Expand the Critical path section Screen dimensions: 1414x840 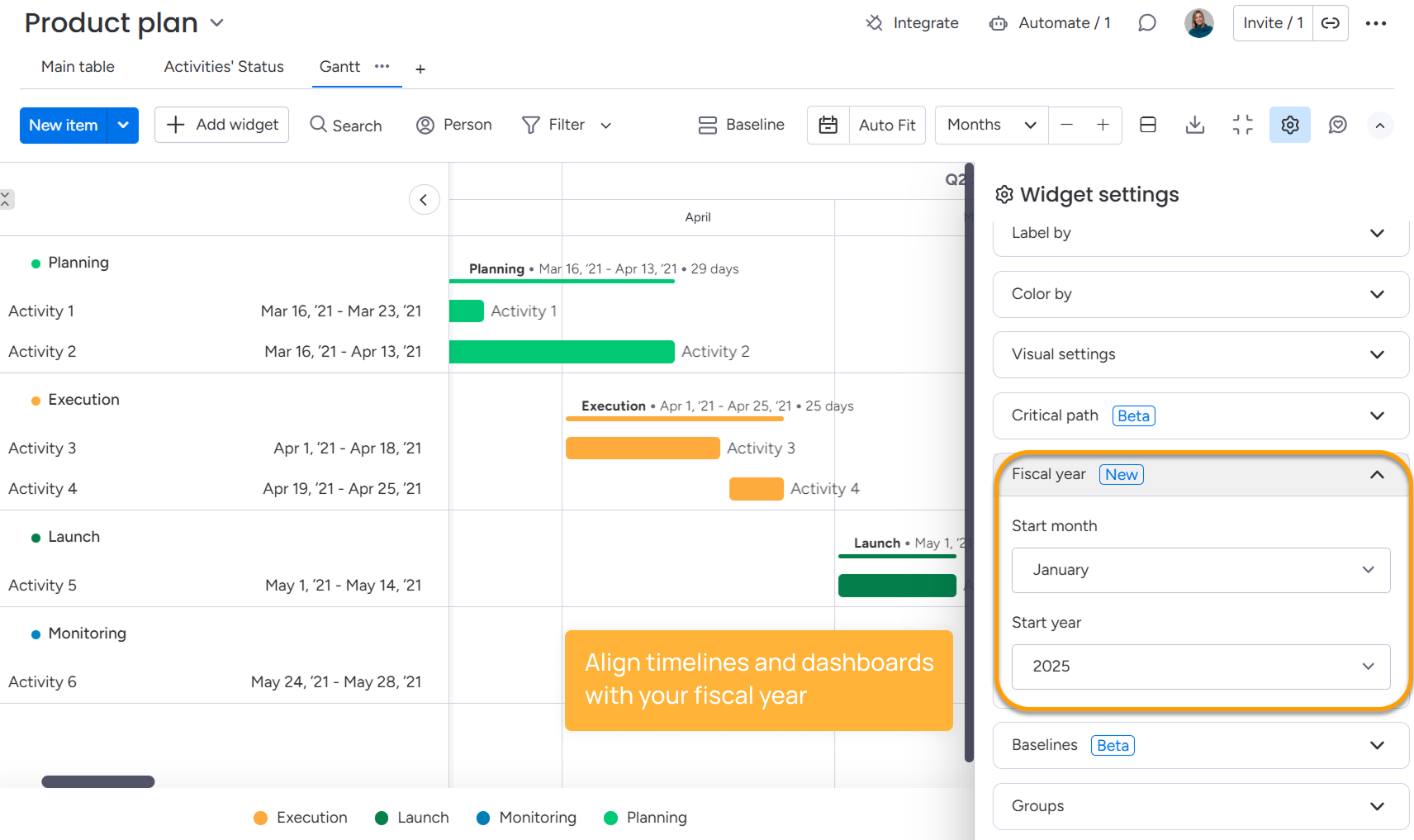(1200, 415)
